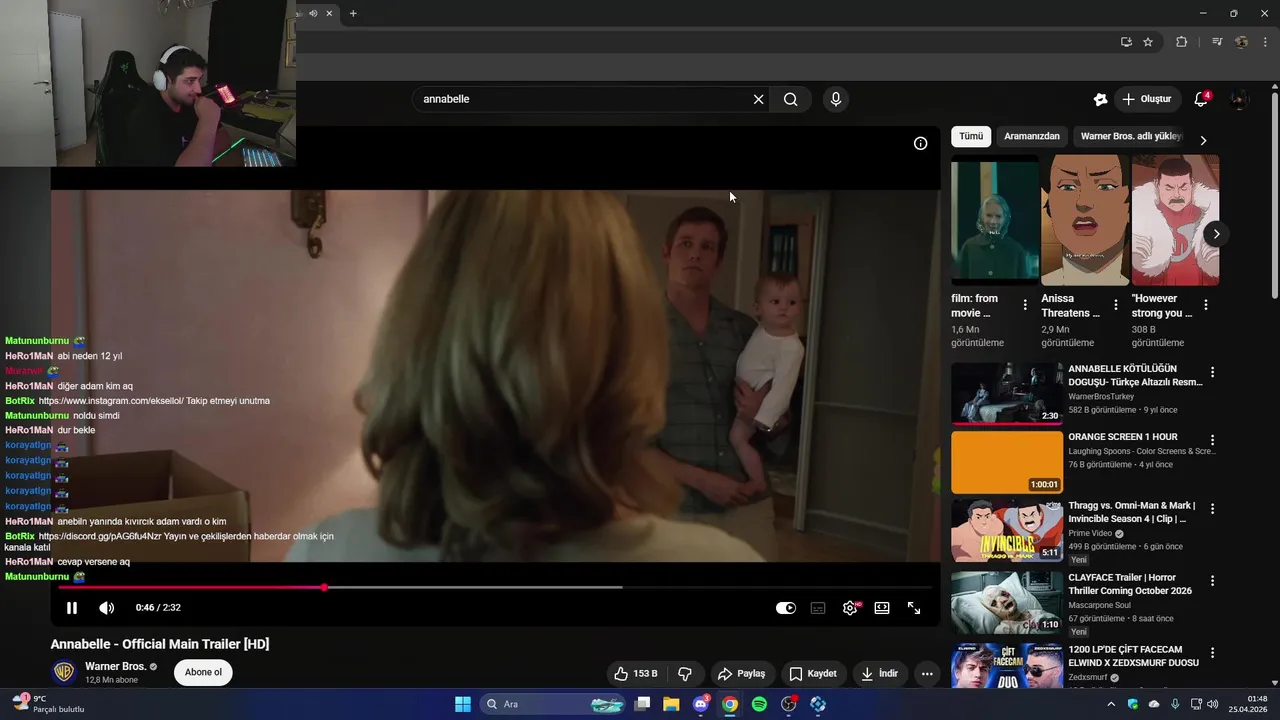Mute the tab via speaker icon
The image size is (1280, 720).
(x=313, y=13)
